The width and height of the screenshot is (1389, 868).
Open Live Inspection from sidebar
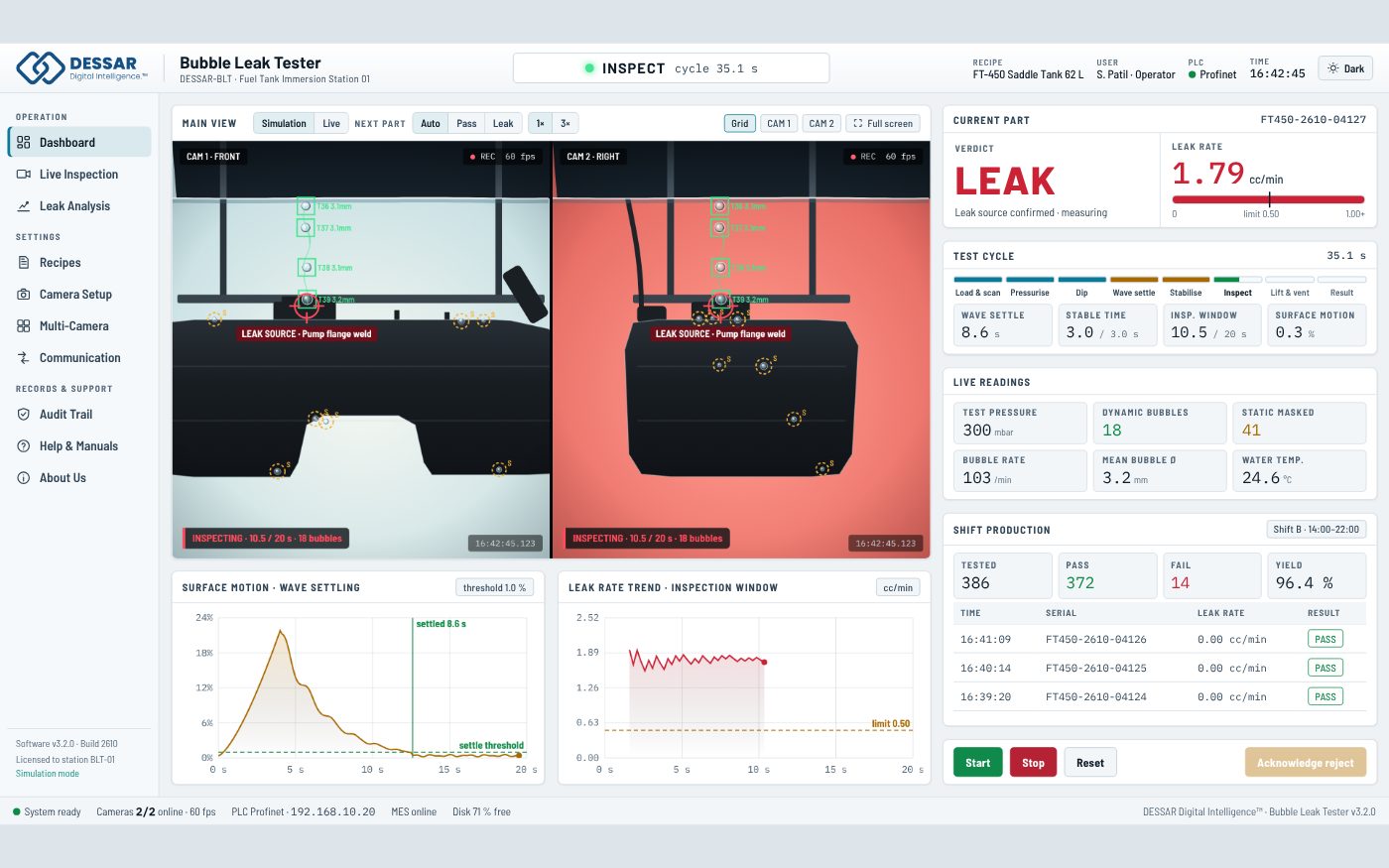[79, 174]
